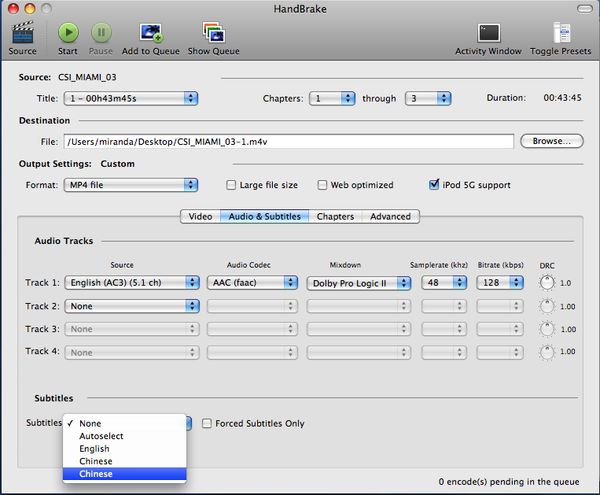Viewport: 600px width, 495px height.
Task: Switch to the Video tab
Action: (200, 217)
